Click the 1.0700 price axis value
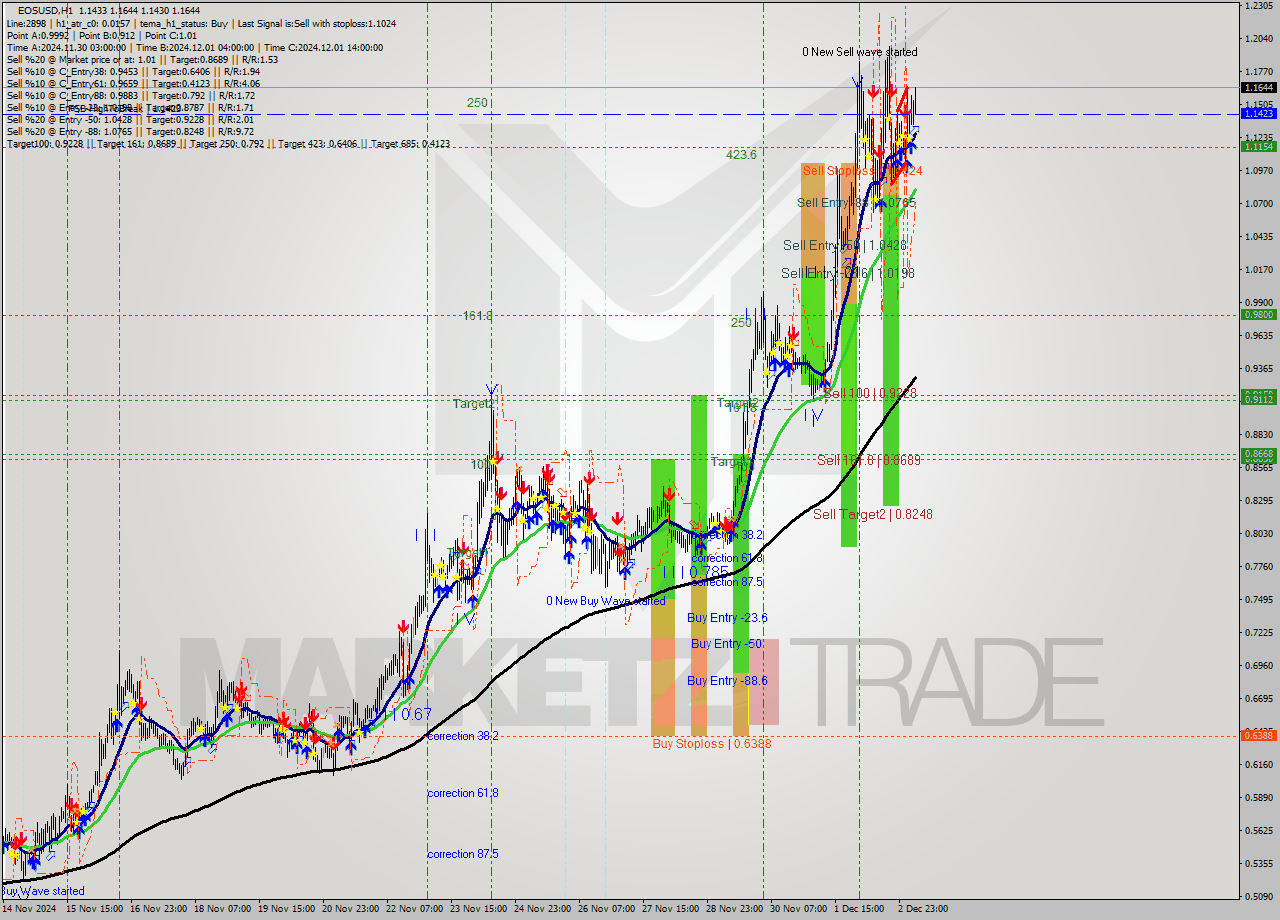This screenshot has width=1280, height=920. coord(1258,203)
